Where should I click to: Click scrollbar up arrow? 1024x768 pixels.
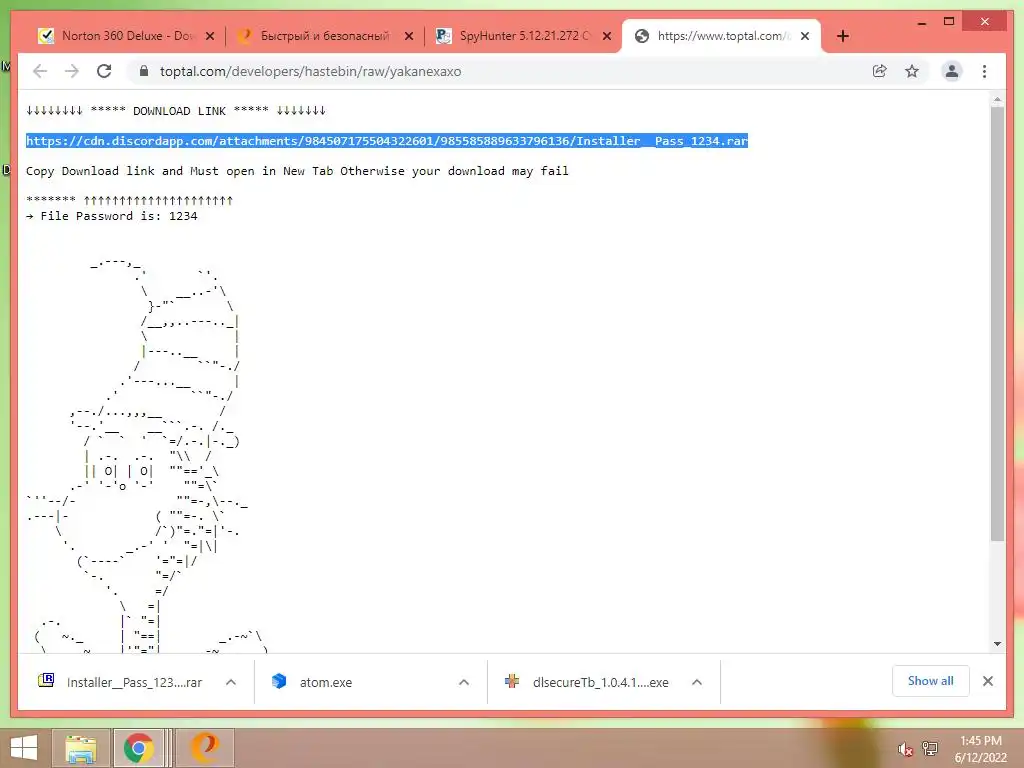(997, 100)
